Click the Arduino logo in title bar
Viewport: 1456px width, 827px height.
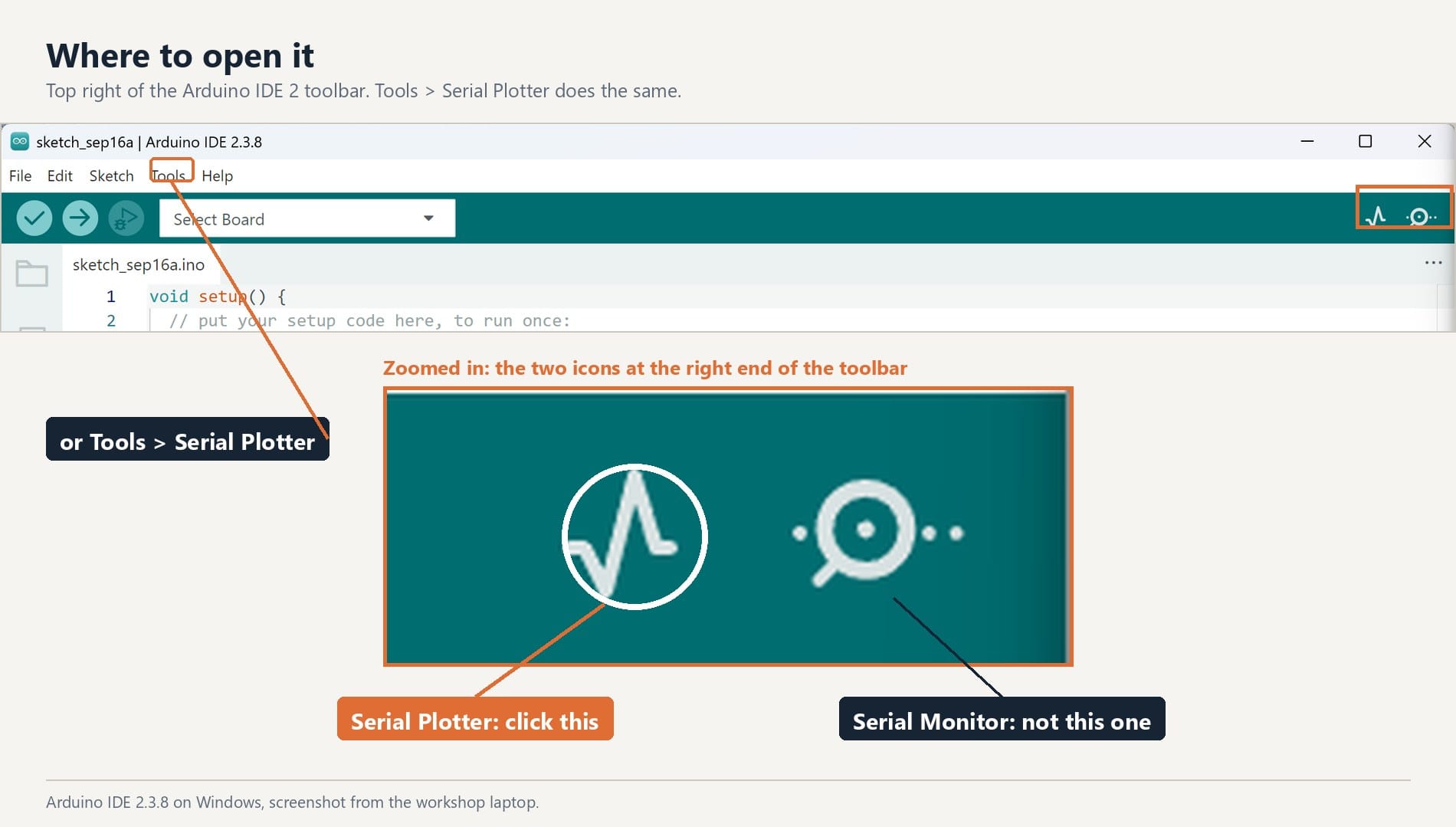(x=20, y=141)
